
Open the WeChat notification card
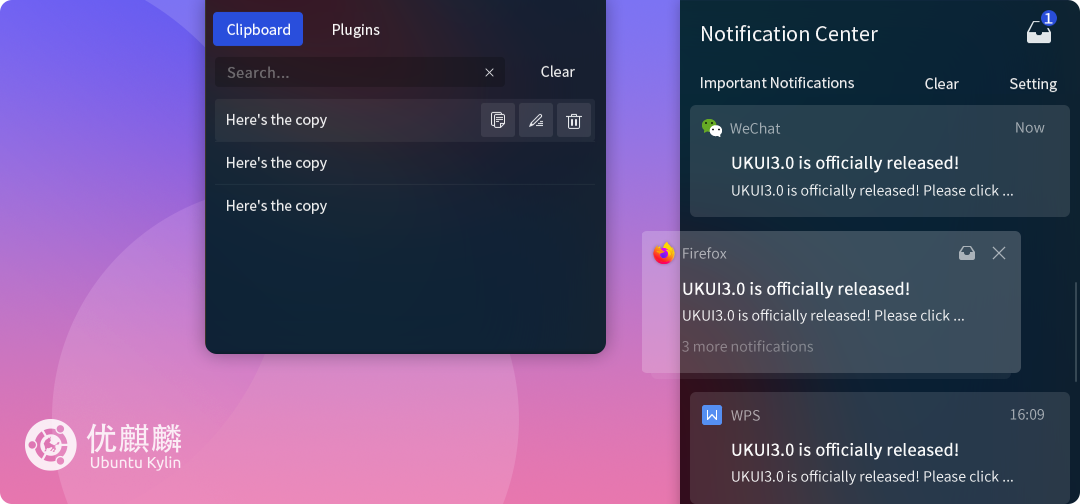tap(880, 161)
